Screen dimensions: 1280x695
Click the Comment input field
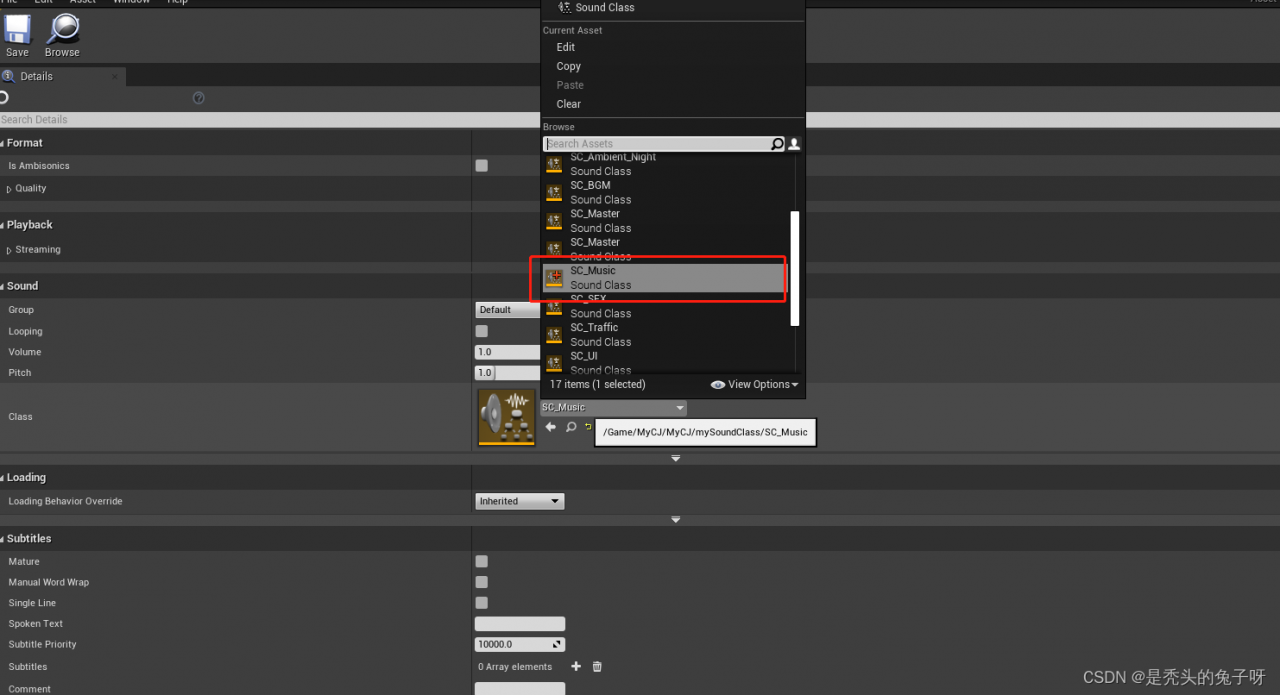pos(520,688)
